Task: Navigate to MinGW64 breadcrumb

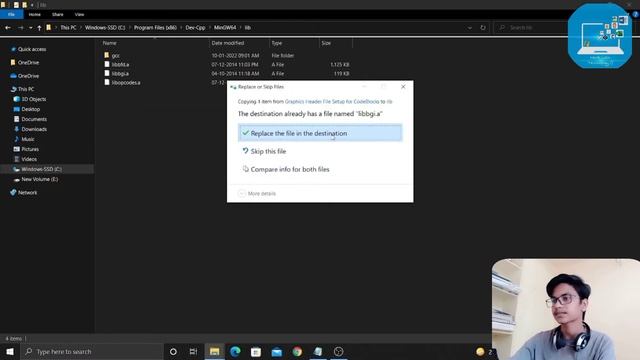Action: [225, 28]
